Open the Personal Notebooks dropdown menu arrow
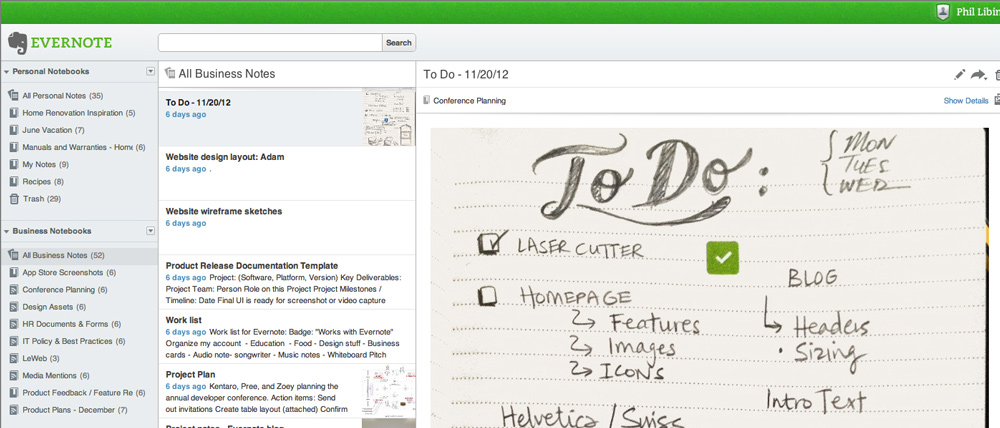The height and width of the screenshot is (428, 1000). [151, 71]
